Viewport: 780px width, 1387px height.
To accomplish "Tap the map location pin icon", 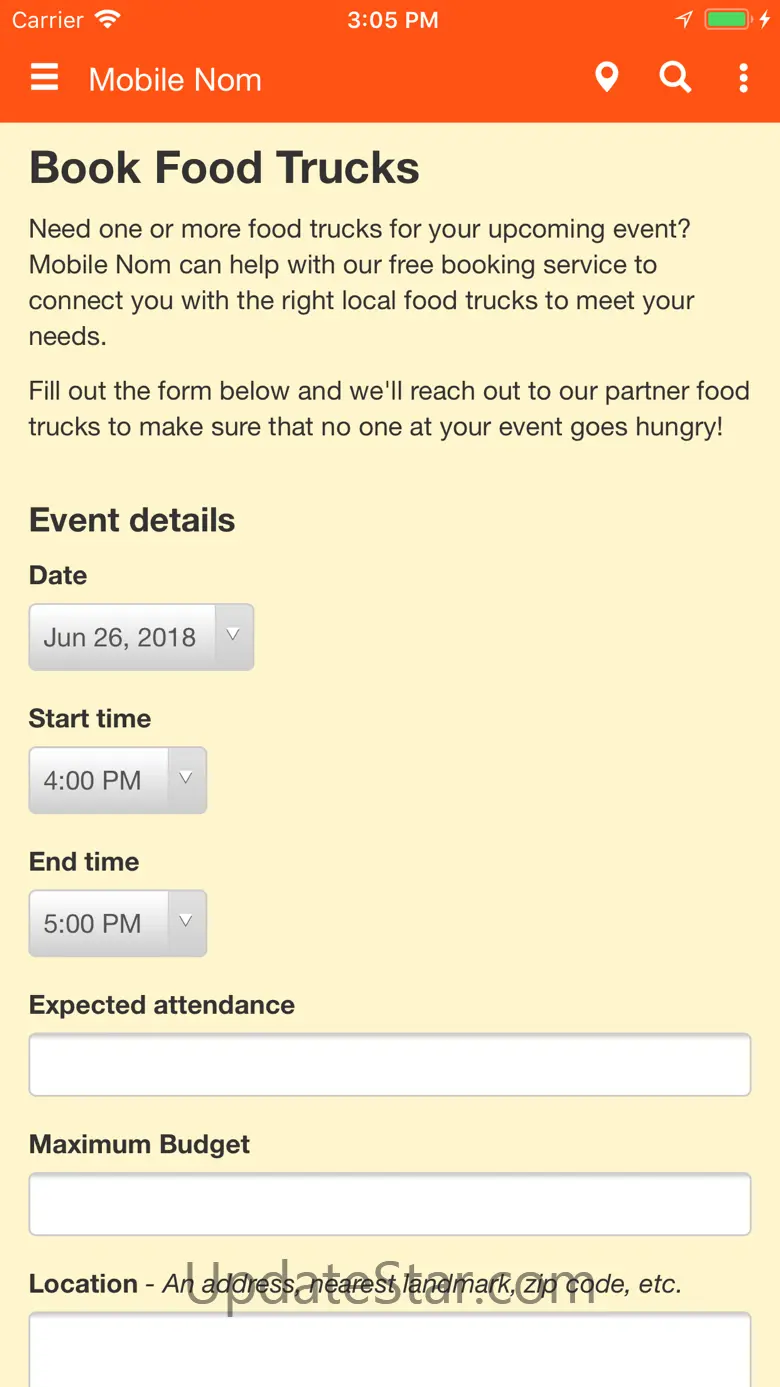I will 606,78.
